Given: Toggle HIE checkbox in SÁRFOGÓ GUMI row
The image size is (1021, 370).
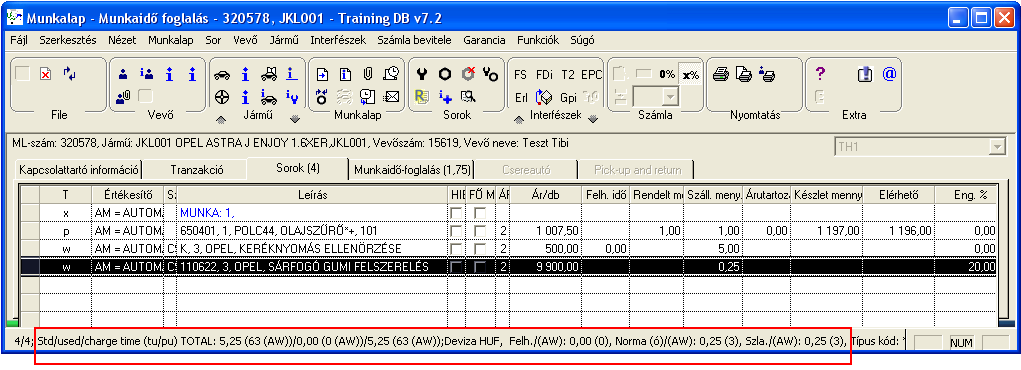Looking at the screenshot, I should [x=456, y=267].
